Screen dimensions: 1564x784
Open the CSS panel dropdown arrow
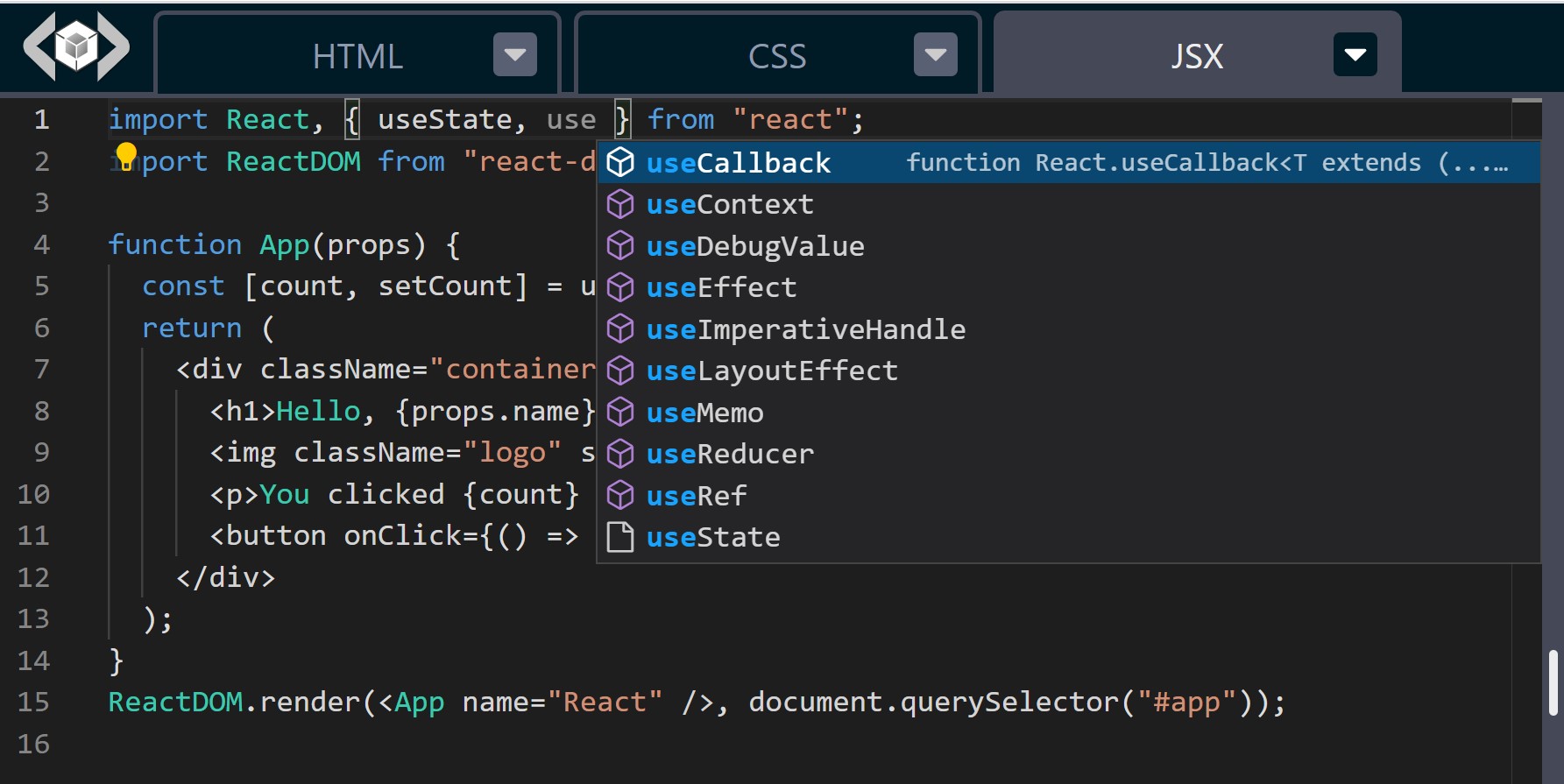[935, 55]
